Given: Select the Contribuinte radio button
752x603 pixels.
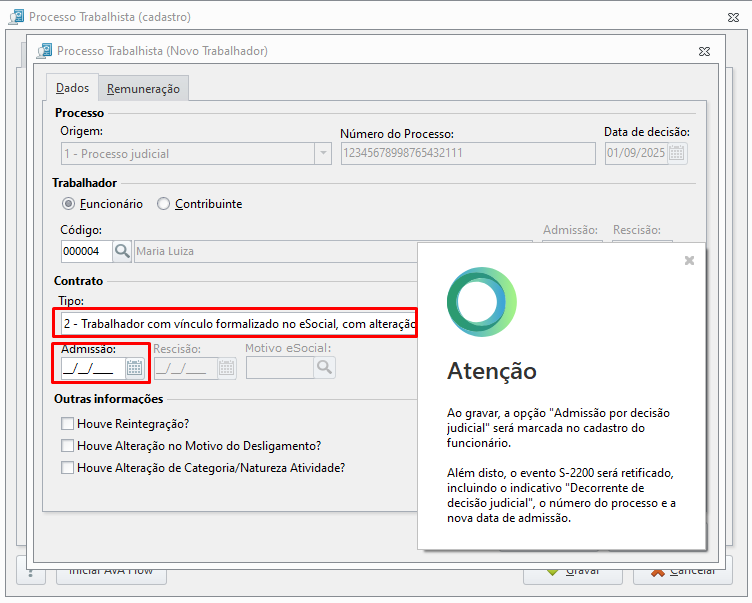Looking at the screenshot, I should (x=164, y=204).
